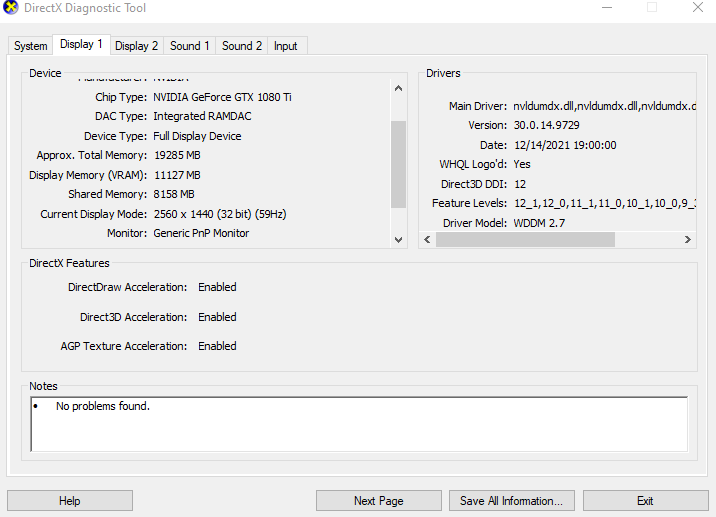Select the '11127 MB' VRAM value
The image size is (716, 517).
177,175
